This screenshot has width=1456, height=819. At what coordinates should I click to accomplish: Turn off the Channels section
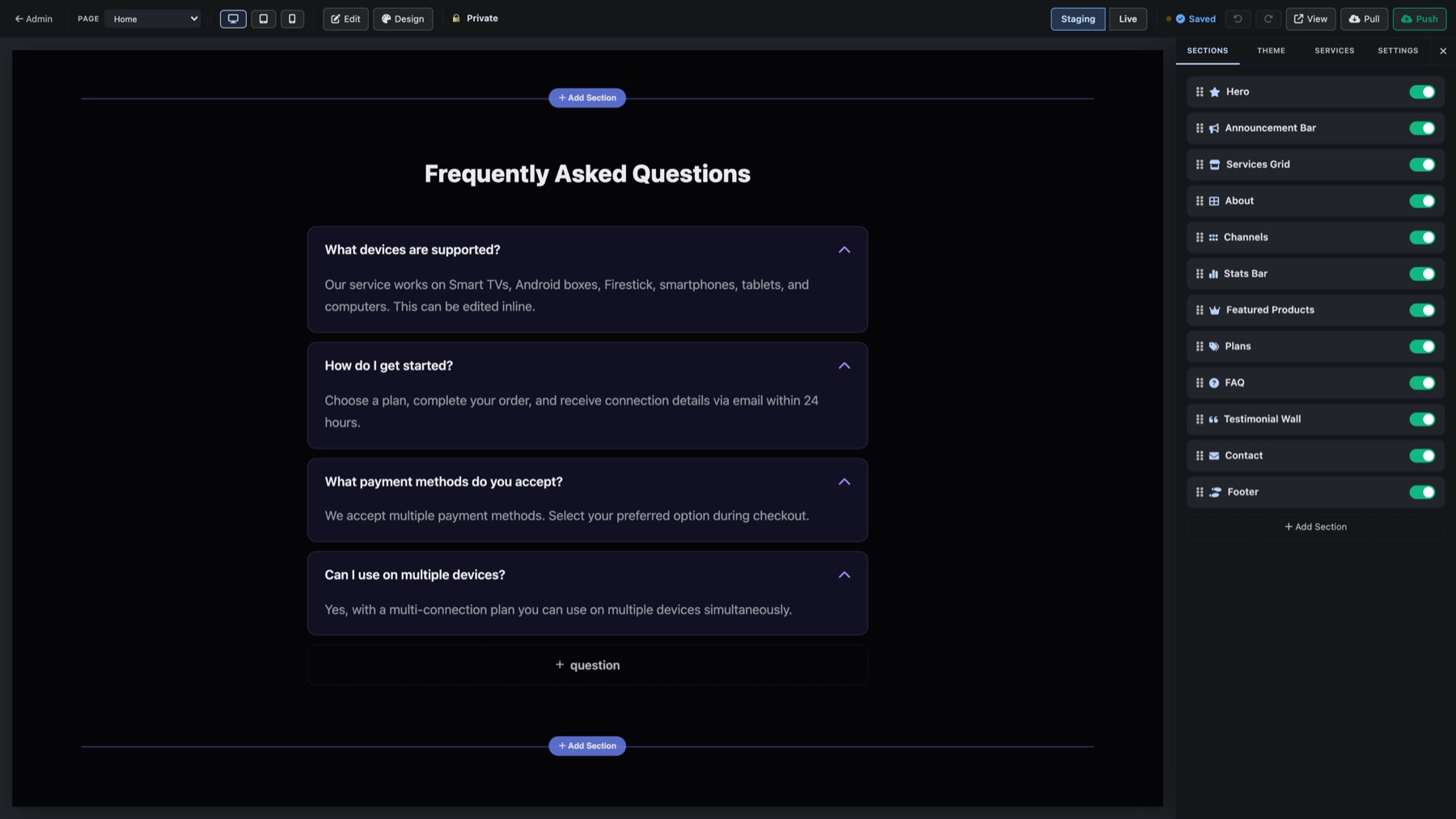(1422, 238)
